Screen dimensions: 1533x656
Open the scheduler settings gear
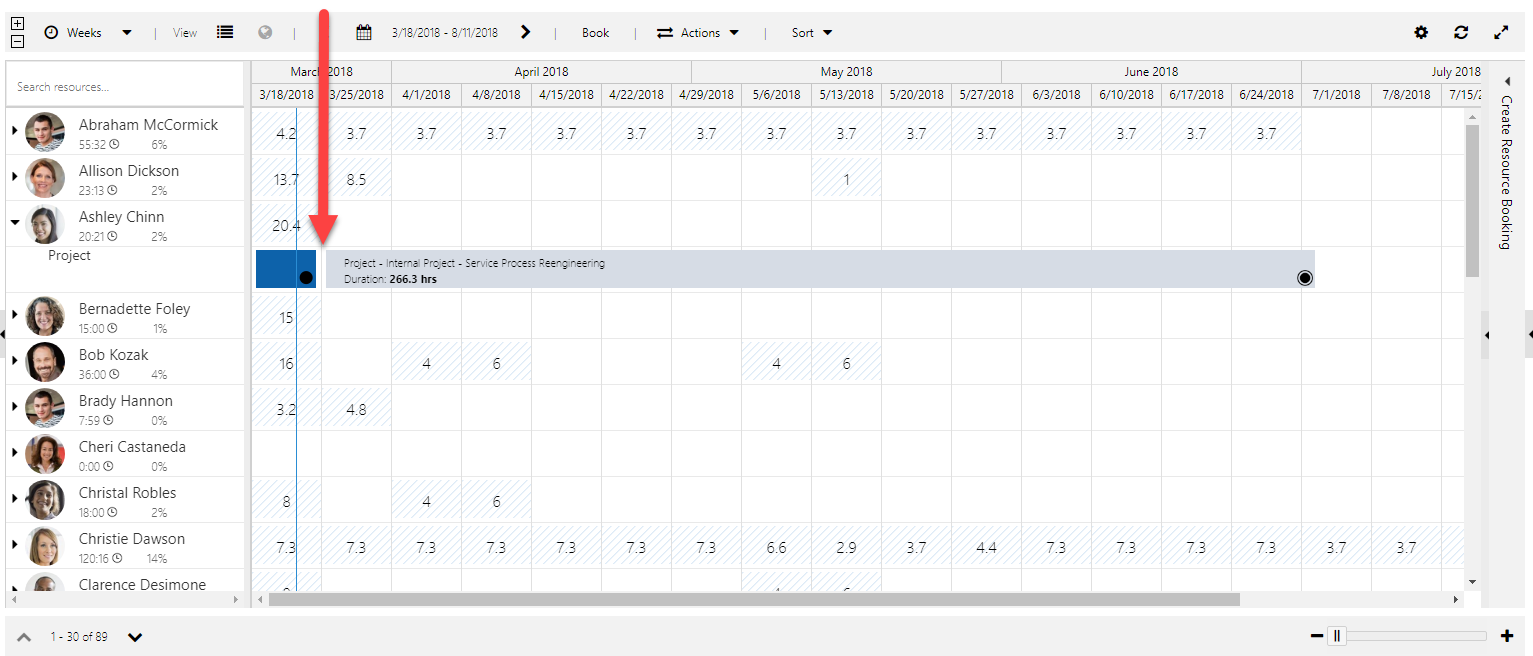pos(1421,32)
